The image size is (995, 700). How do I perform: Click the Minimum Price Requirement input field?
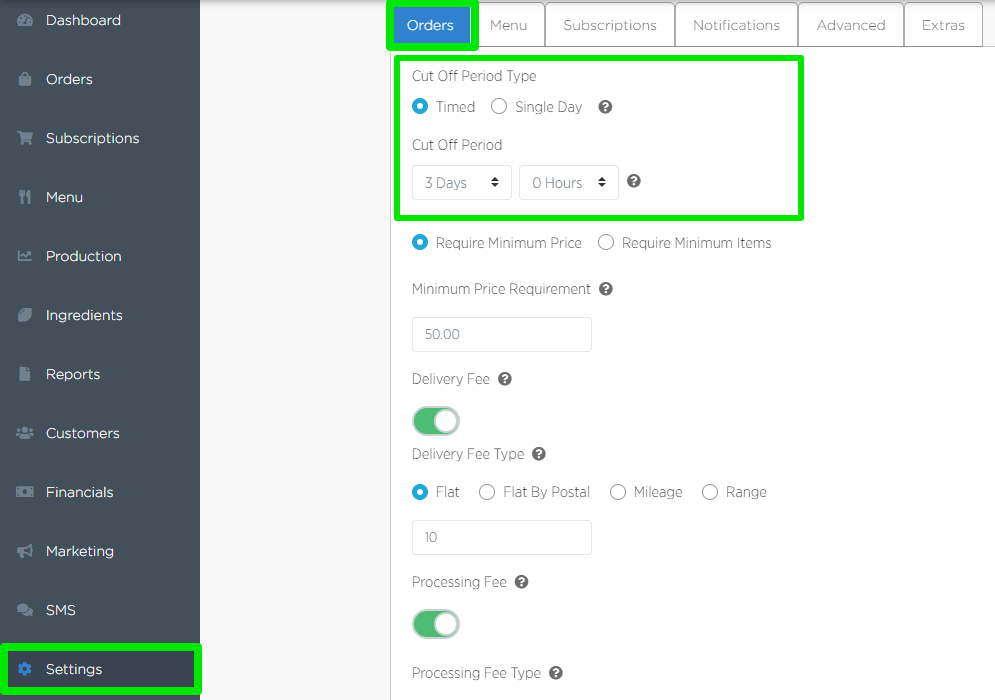501,334
